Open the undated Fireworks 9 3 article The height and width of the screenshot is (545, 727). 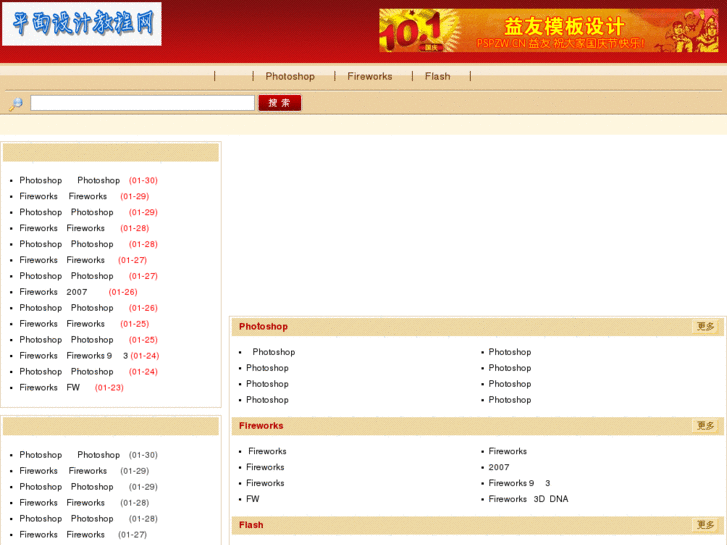click(519, 483)
